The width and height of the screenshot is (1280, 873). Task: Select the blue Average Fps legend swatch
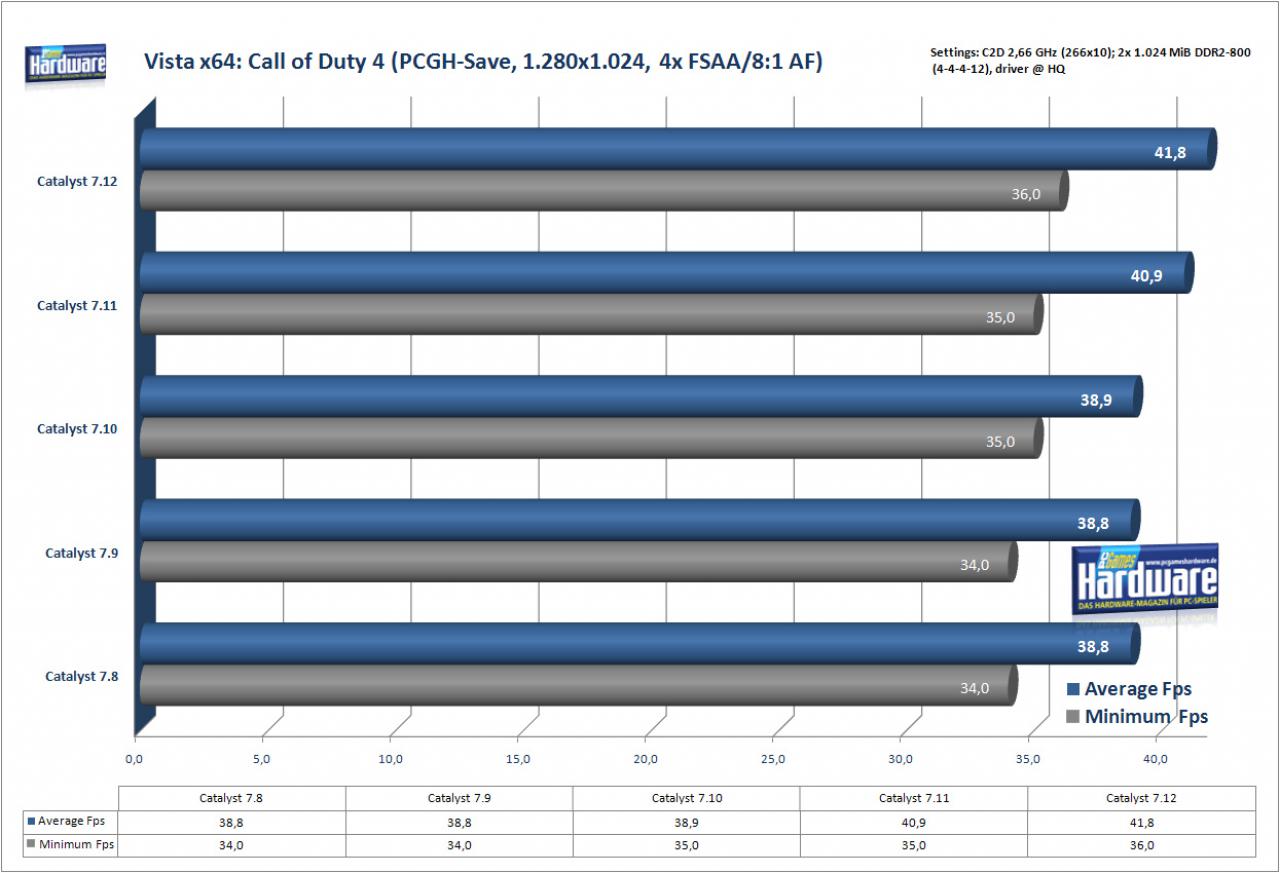(x=1073, y=689)
